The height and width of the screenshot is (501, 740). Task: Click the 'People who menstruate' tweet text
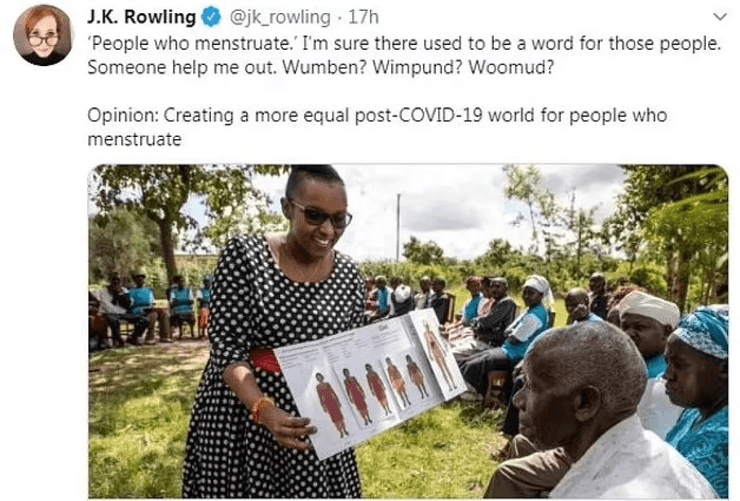click(404, 55)
